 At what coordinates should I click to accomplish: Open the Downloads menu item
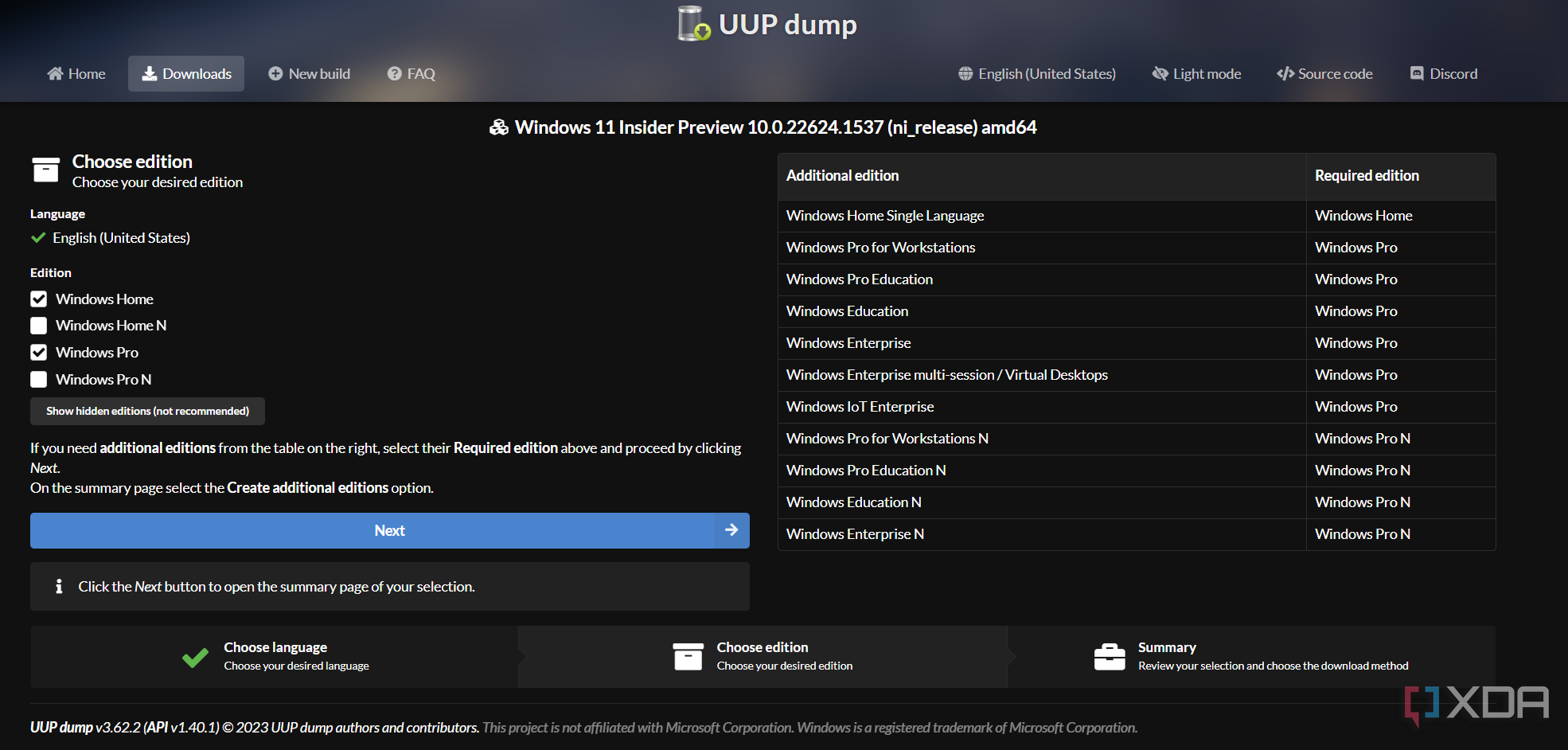(186, 73)
